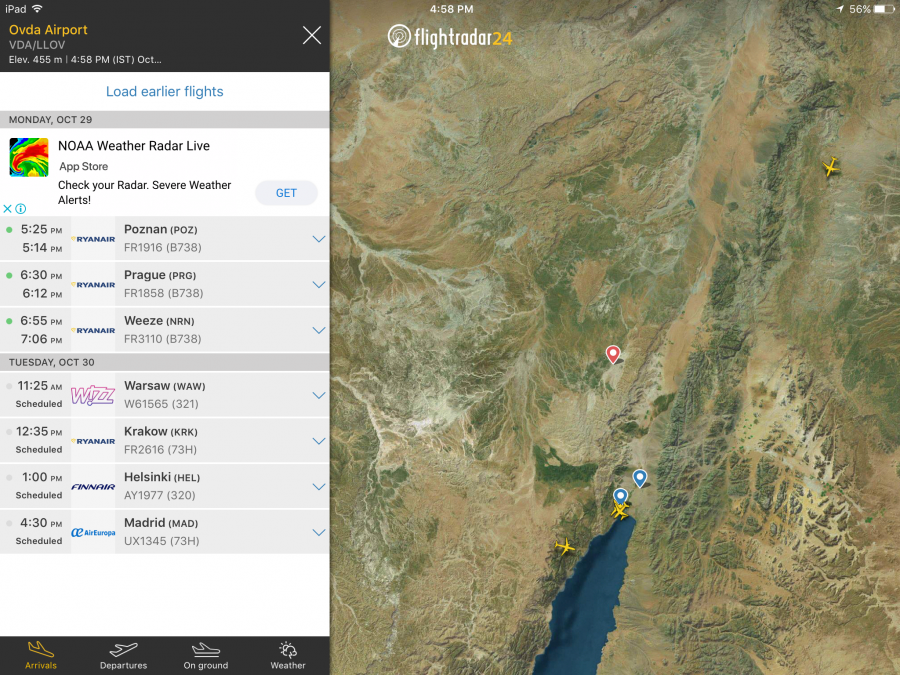This screenshot has width=900, height=675.
Task: Tap the red Ovda Airport map pin
Action: point(613,354)
